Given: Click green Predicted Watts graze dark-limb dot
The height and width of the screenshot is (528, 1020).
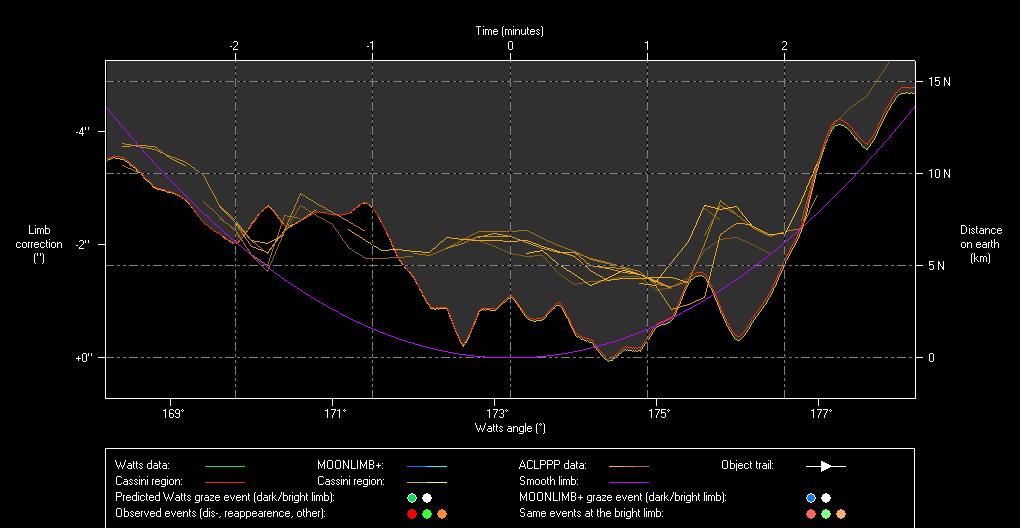Looking at the screenshot, I should (412, 497).
